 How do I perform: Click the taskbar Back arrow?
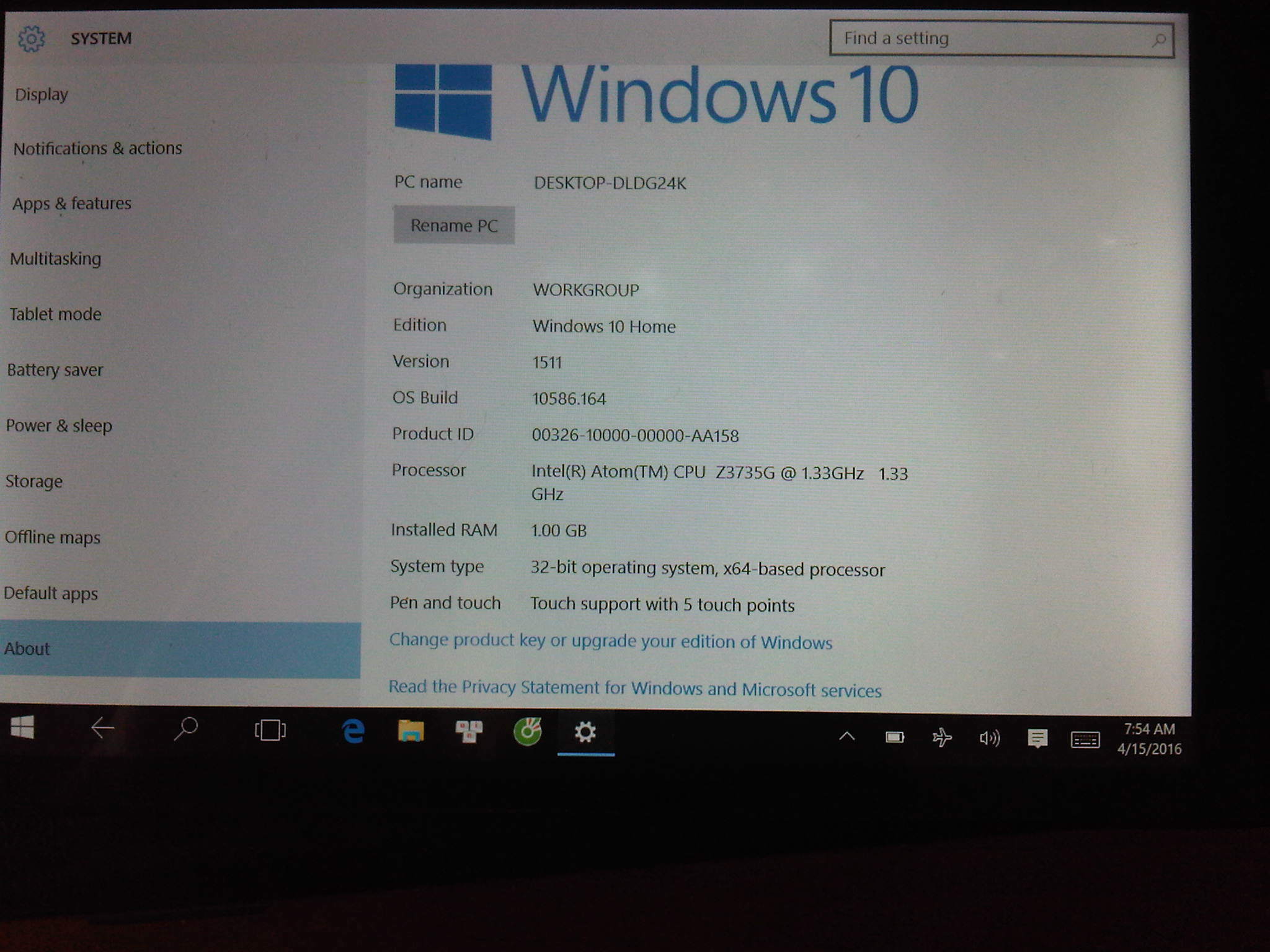[x=103, y=728]
